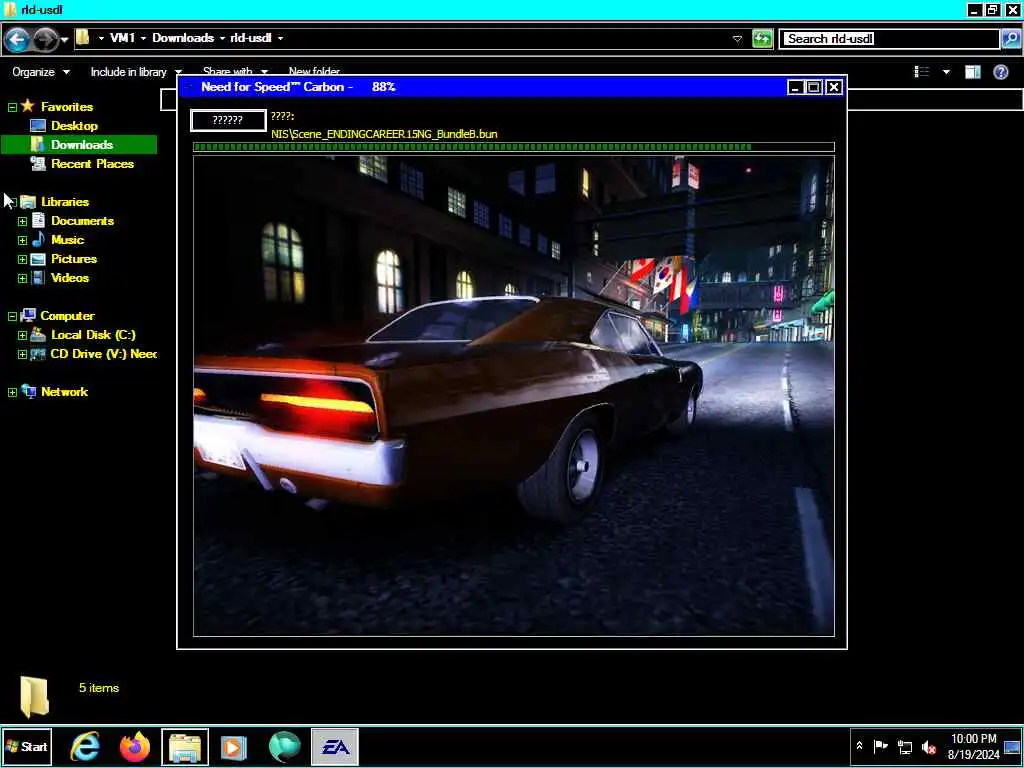Open dropdown arrow after rld-usdl in path
This screenshot has height=768, width=1024.
(x=280, y=38)
